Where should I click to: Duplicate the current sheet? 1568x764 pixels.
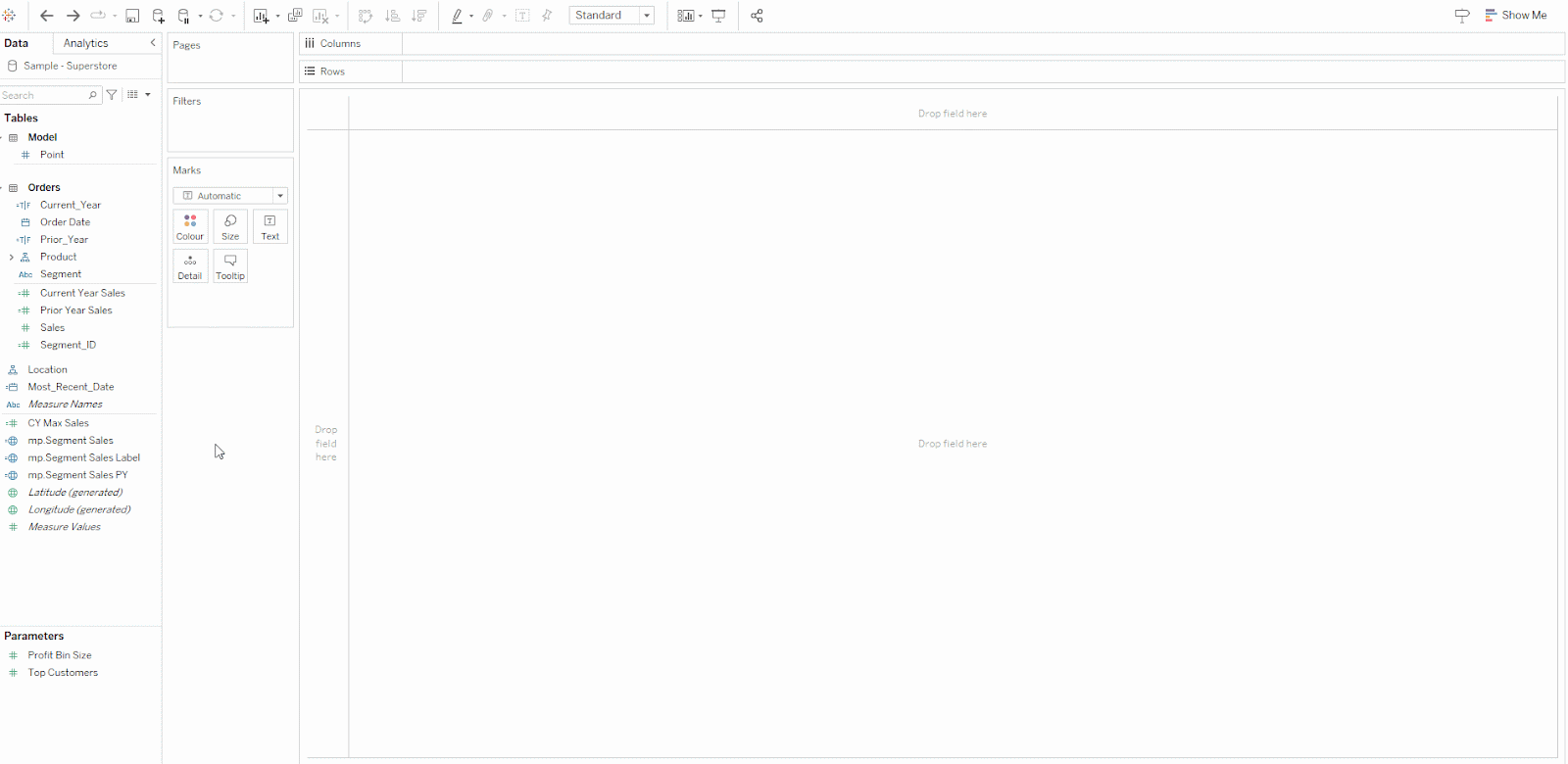[295, 16]
